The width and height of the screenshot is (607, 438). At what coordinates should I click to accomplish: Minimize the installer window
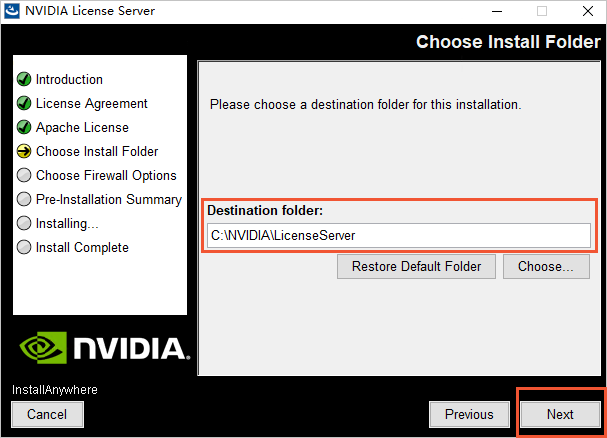tap(495, 12)
